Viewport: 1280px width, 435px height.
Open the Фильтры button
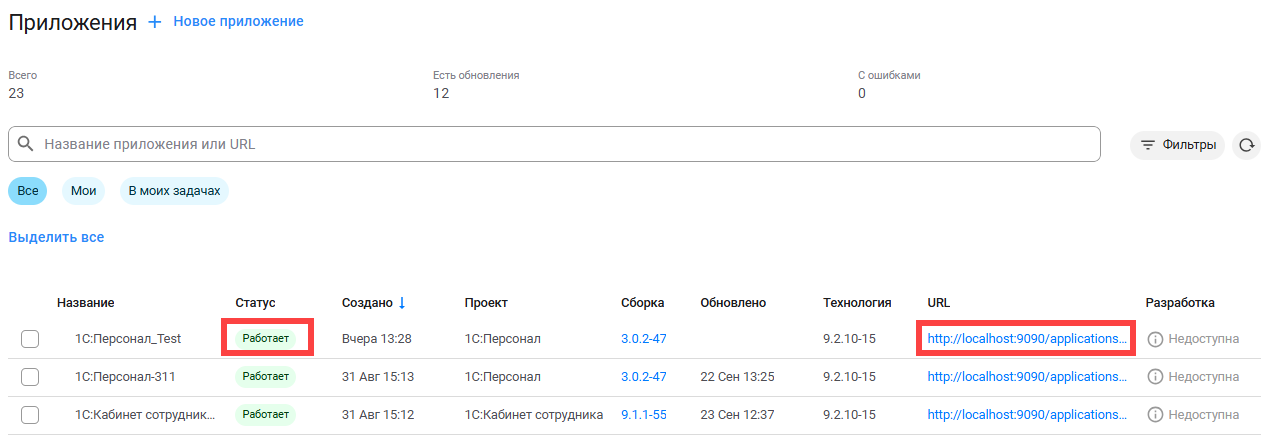pos(1177,145)
